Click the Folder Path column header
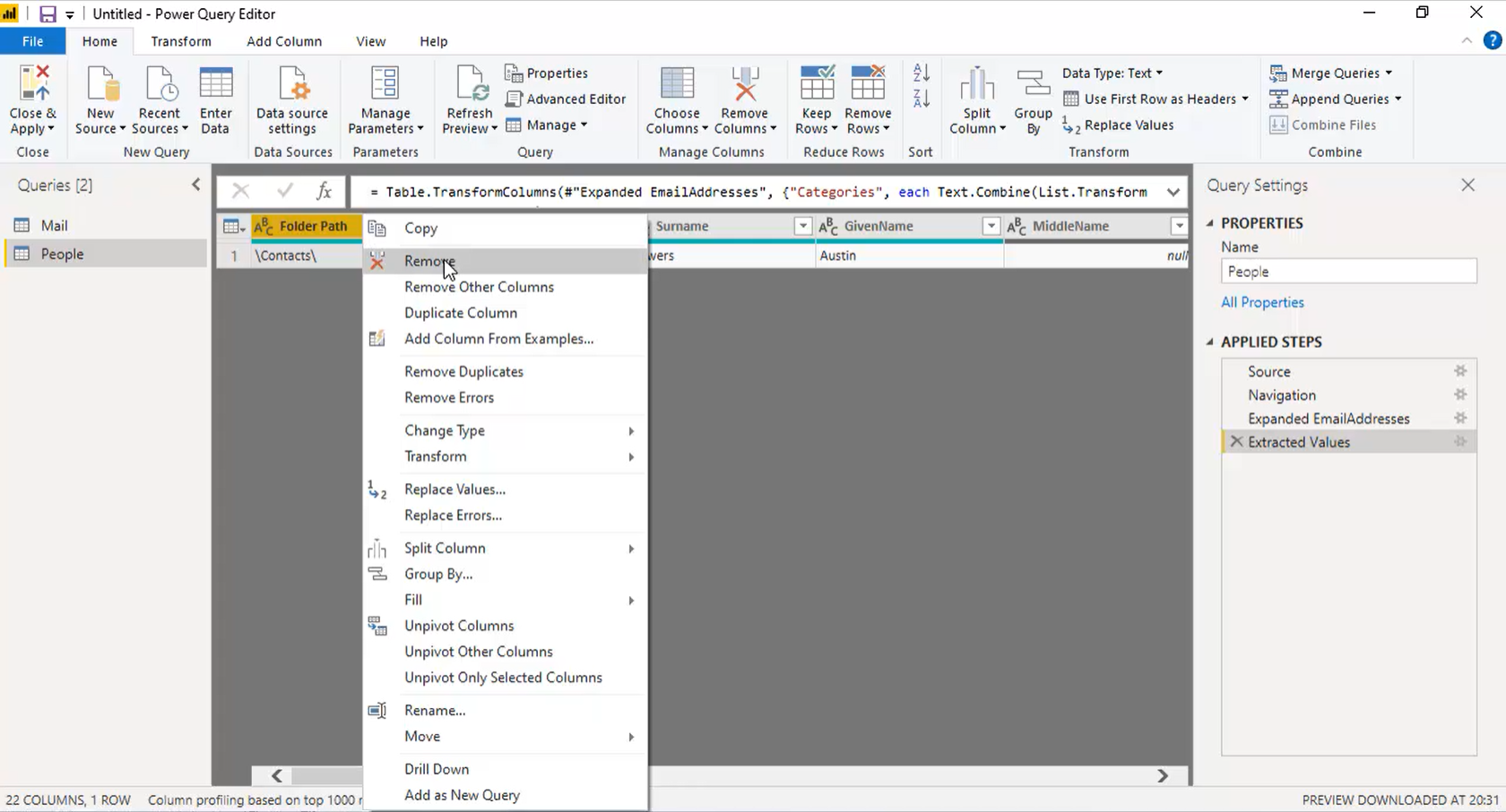The height and width of the screenshot is (812, 1506). 307,227
